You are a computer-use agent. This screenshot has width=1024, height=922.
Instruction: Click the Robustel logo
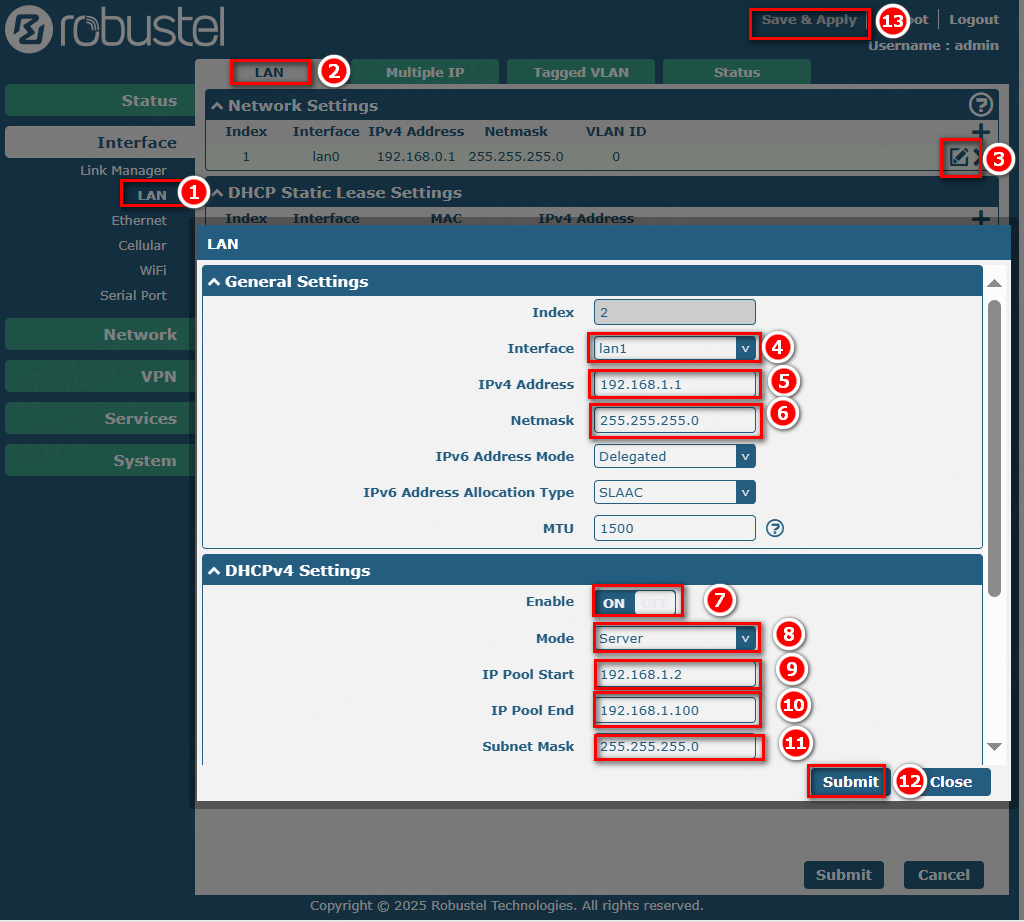tap(115, 29)
